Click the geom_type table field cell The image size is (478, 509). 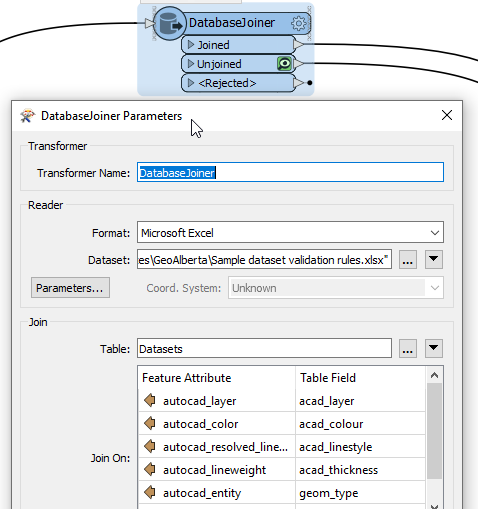coord(361,493)
